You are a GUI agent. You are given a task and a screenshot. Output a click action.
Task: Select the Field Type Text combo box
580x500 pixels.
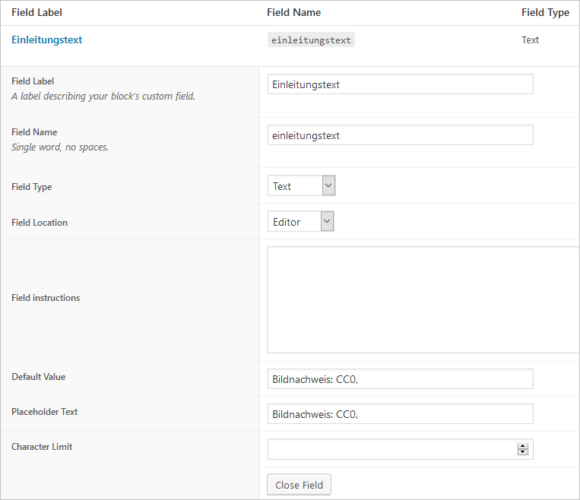pos(301,185)
